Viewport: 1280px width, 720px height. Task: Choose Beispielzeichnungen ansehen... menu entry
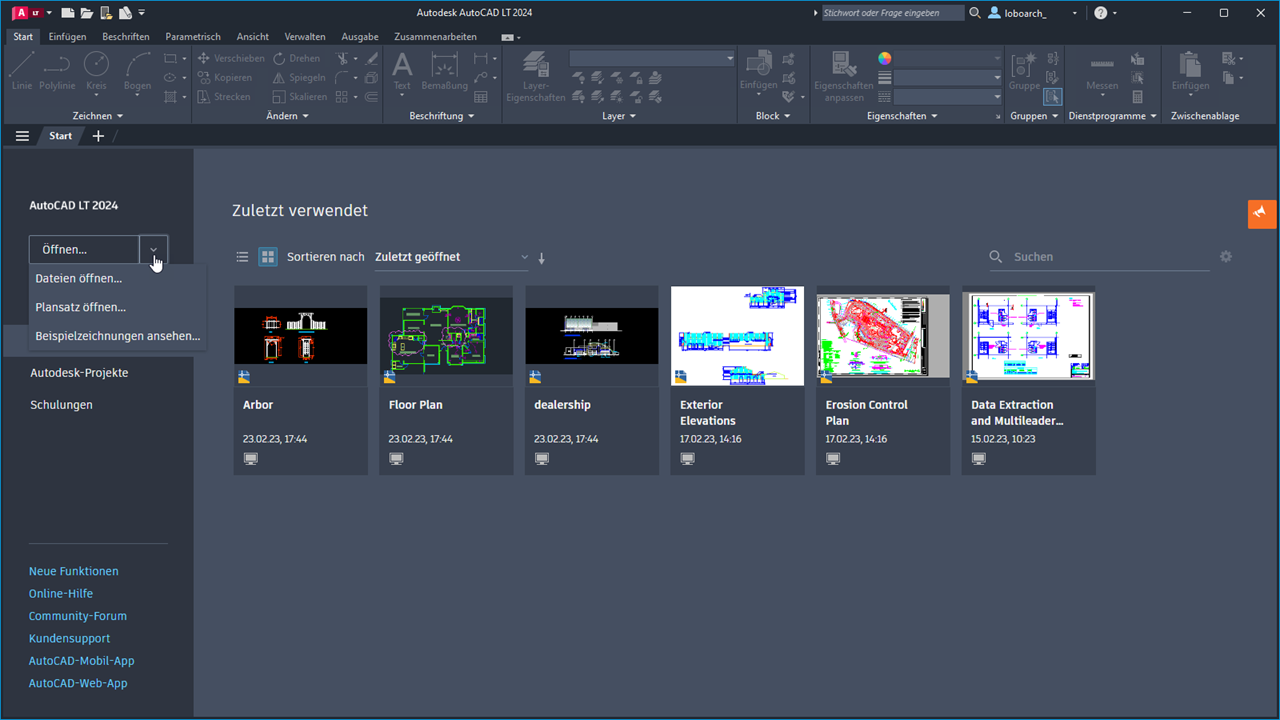pos(117,336)
